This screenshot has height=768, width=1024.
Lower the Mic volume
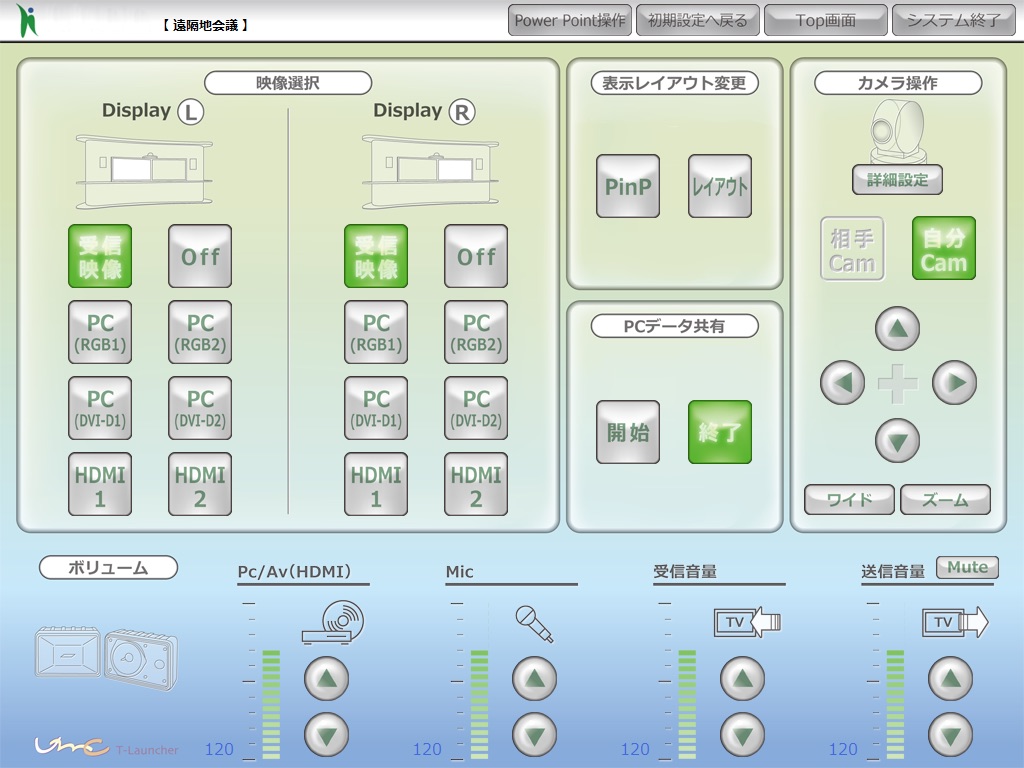534,735
